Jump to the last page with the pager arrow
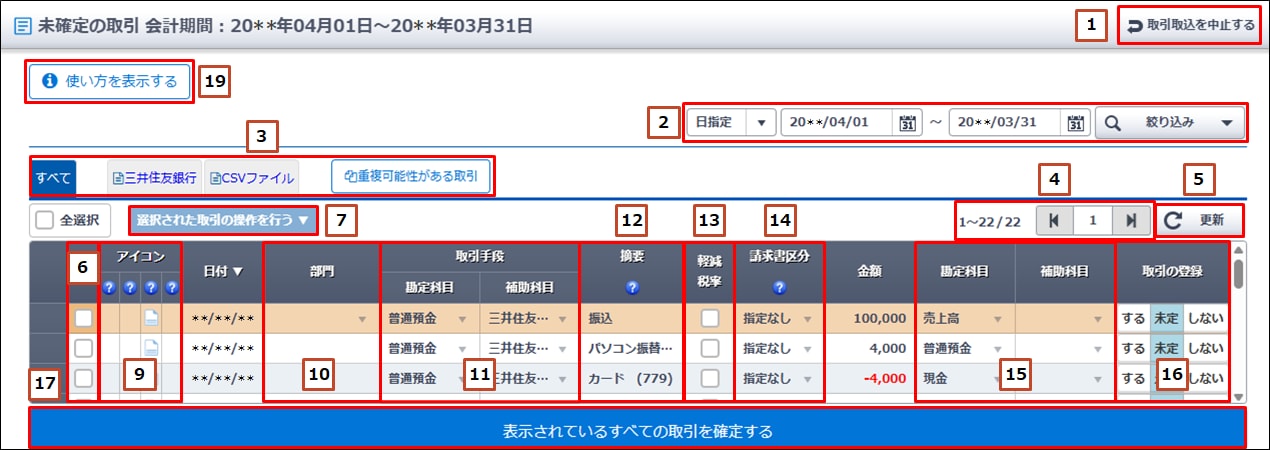Viewport: 1270px width, 450px height. click(1131, 220)
